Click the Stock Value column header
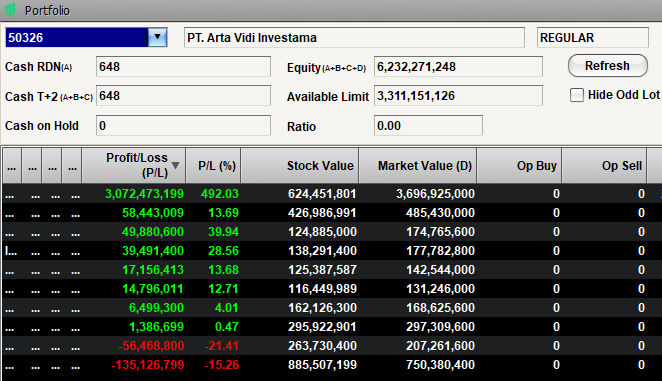662x381 pixels. tap(300, 165)
